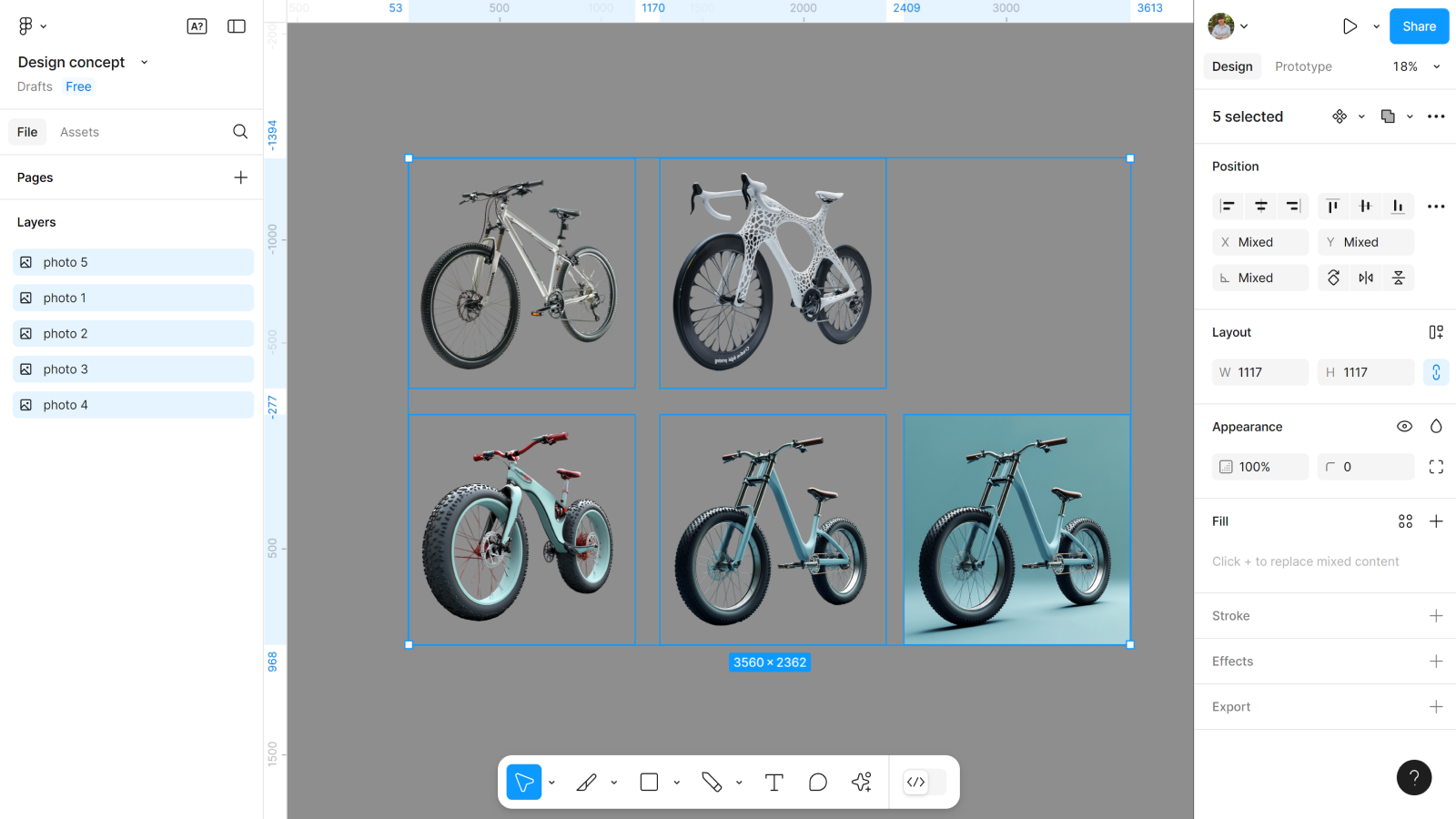Click the align left icon

coord(1228,207)
